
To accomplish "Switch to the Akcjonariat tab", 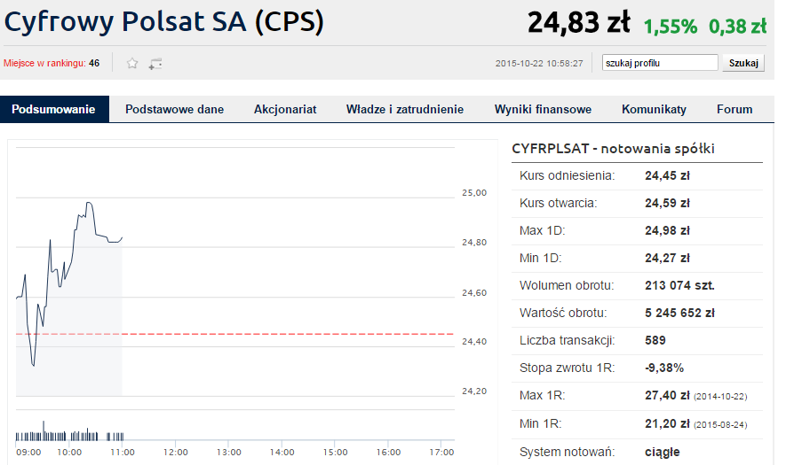I will tap(285, 109).
